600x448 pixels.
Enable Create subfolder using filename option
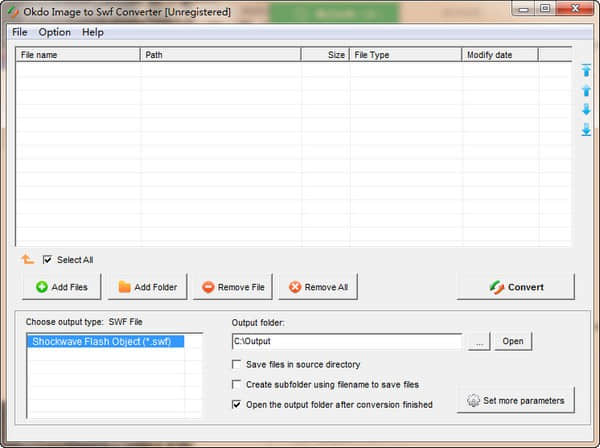(236, 384)
